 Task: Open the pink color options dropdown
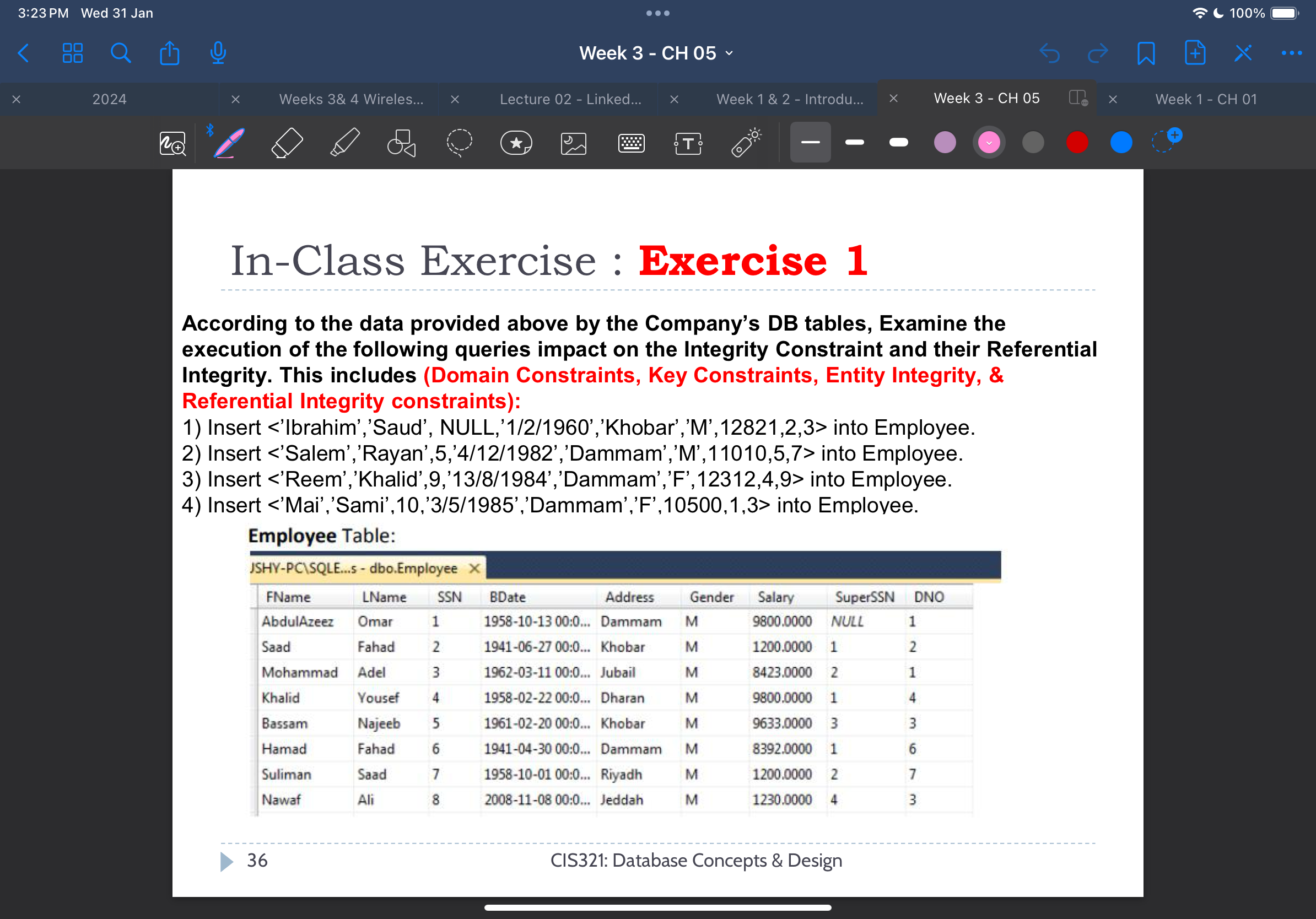[x=989, y=143]
